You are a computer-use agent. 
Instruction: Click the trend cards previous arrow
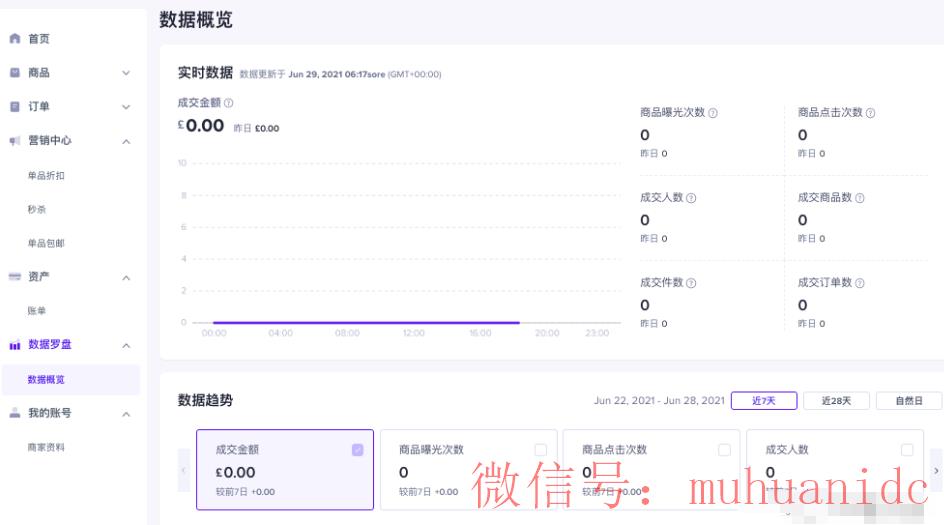tap(184, 470)
